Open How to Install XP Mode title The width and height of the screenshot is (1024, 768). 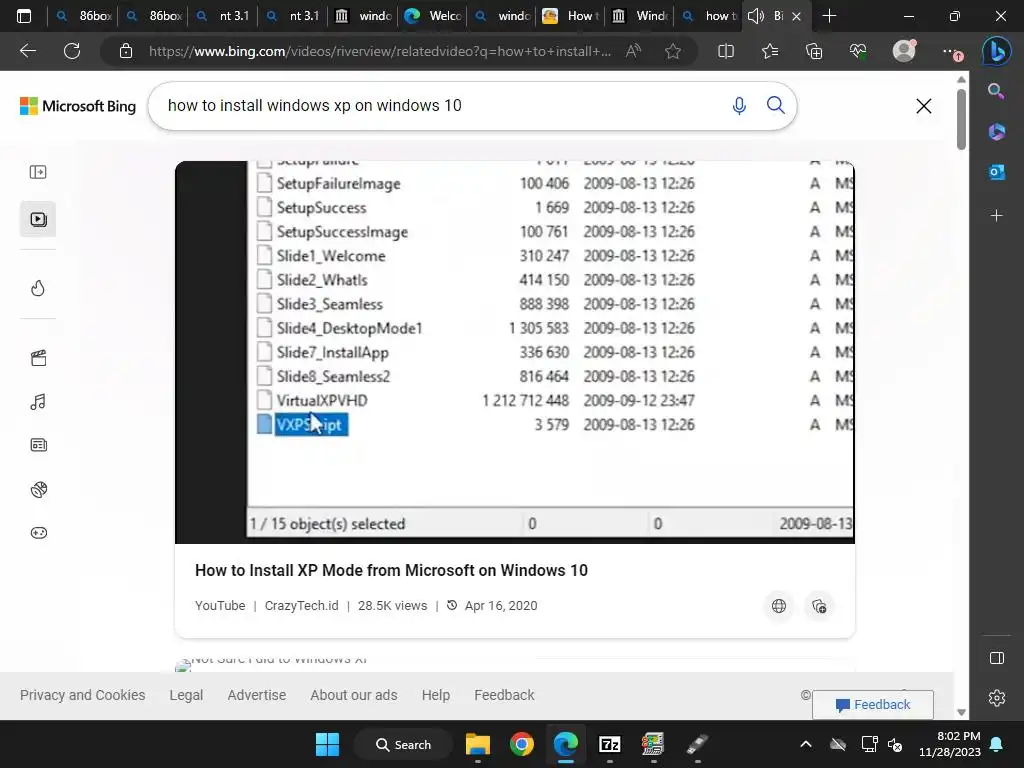[391, 570]
